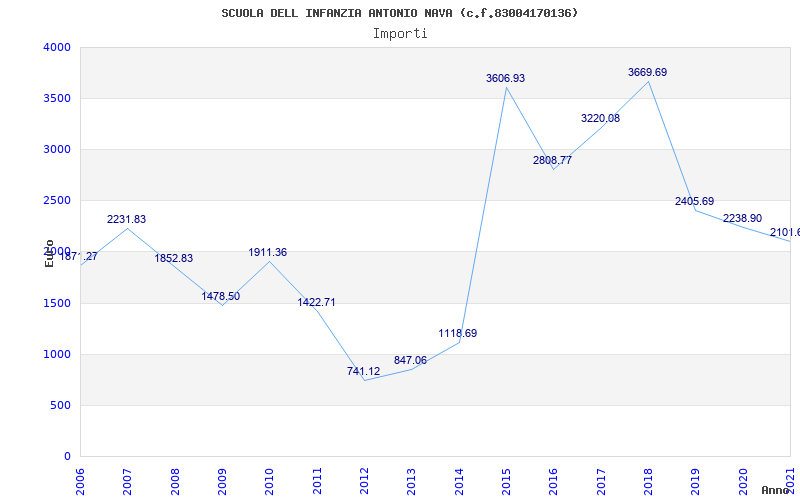Click the 3220.08 data label
The width and height of the screenshot is (800, 500).
pyautogui.click(x=601, y=118)
